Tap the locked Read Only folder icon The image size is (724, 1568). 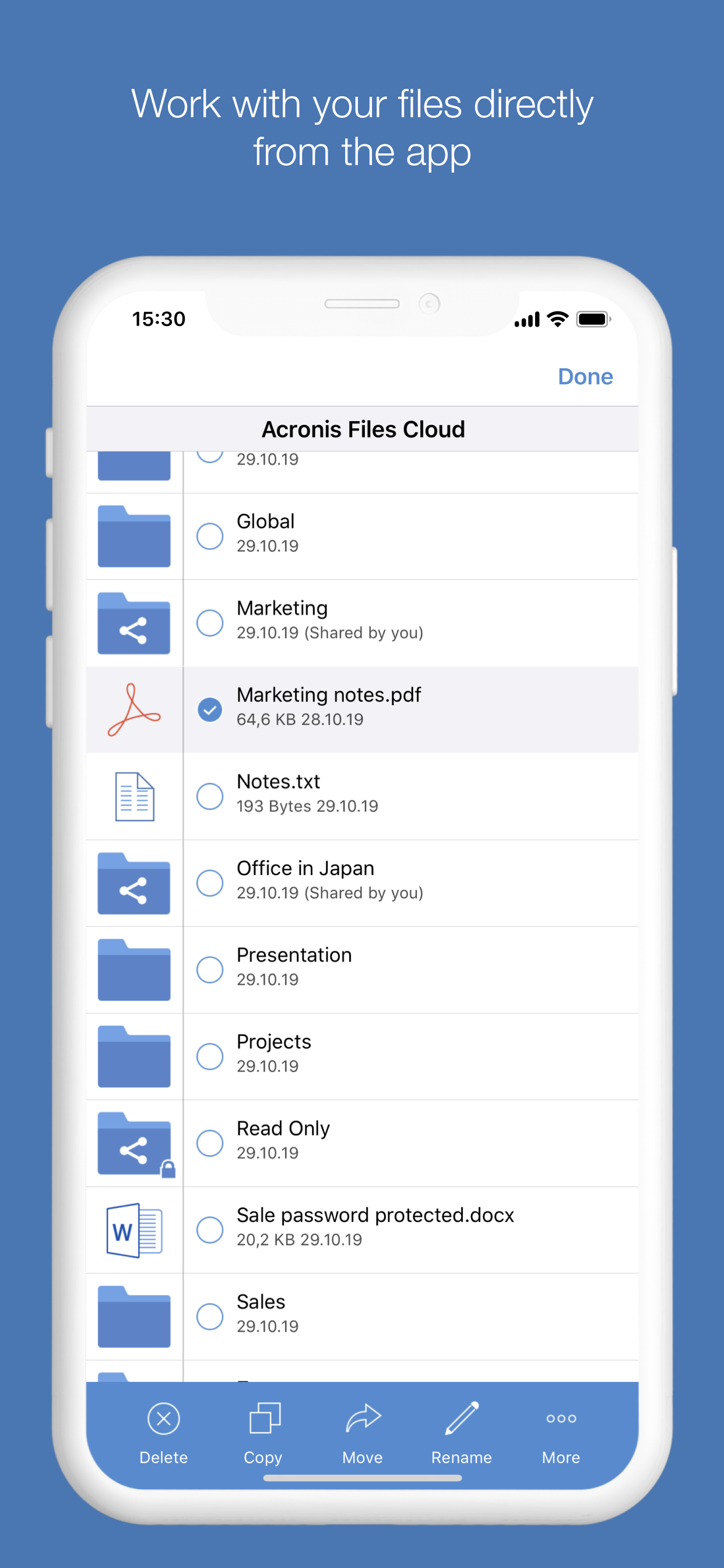tap(135, 1144)
